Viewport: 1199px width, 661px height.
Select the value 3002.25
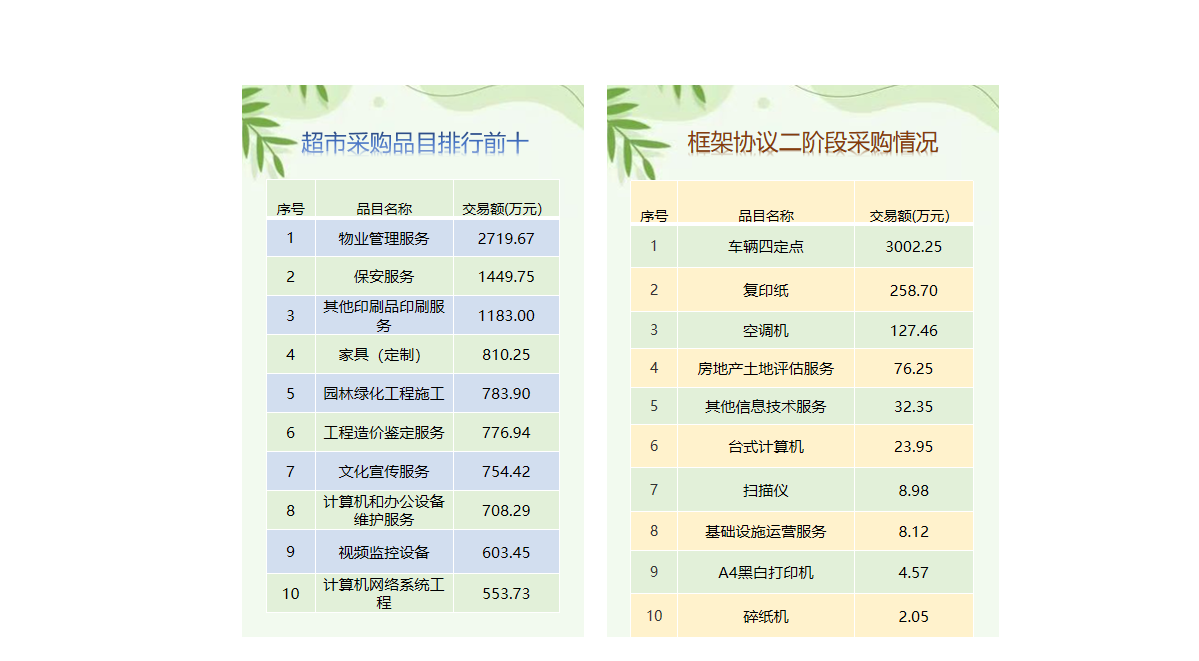[914, 247]
